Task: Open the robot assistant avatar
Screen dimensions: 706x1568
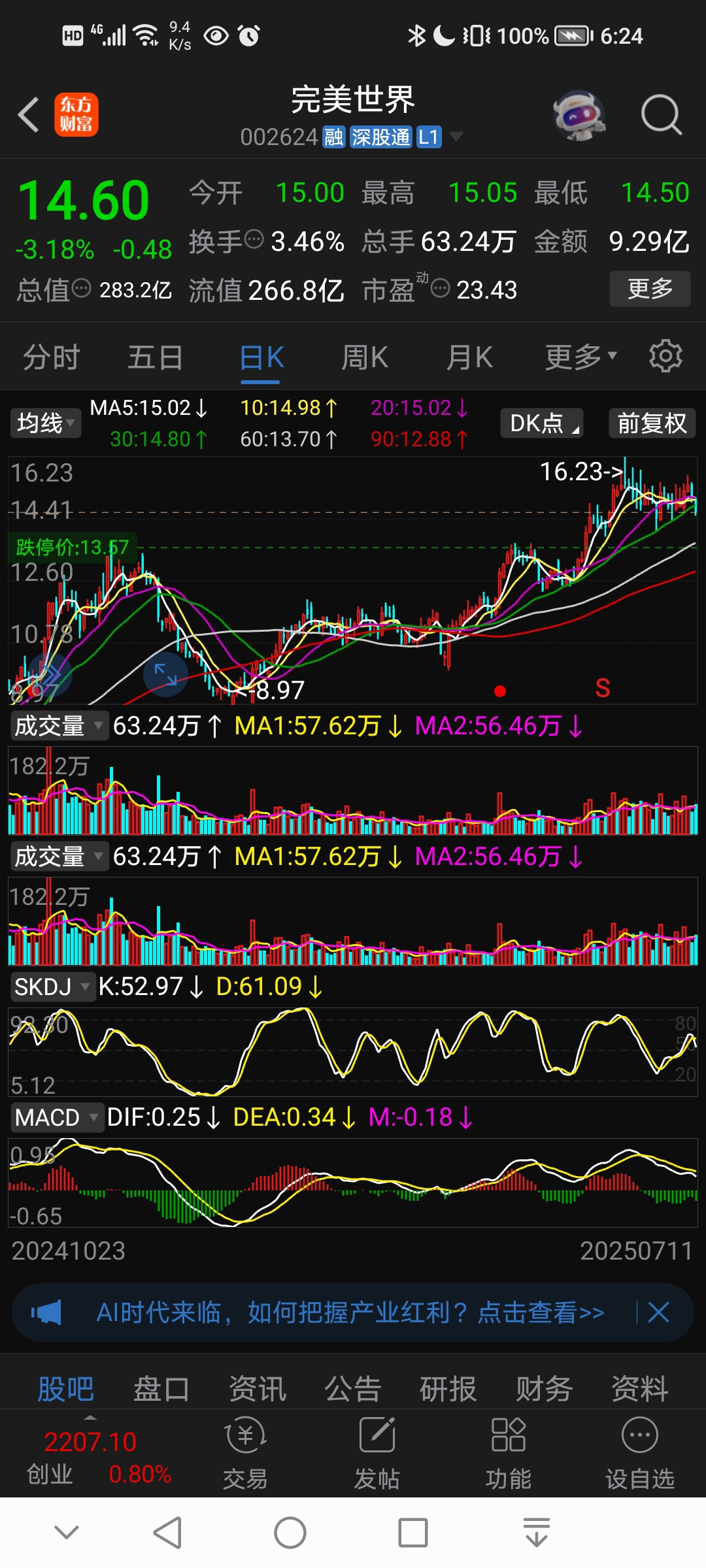Action: point(579,115)
